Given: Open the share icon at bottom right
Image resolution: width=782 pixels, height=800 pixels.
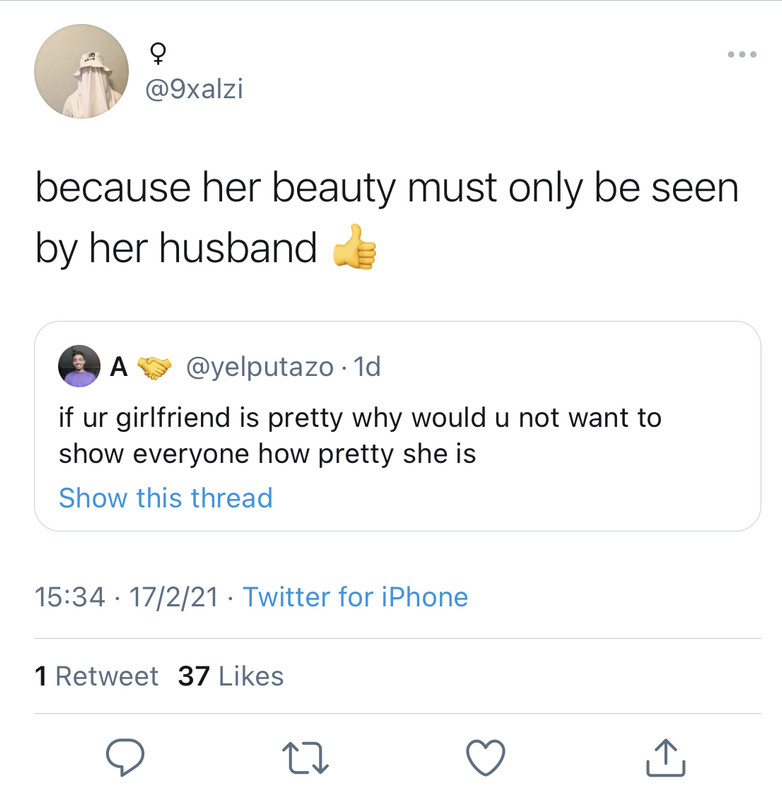Looking at the screenshot, I should [667, 759].
